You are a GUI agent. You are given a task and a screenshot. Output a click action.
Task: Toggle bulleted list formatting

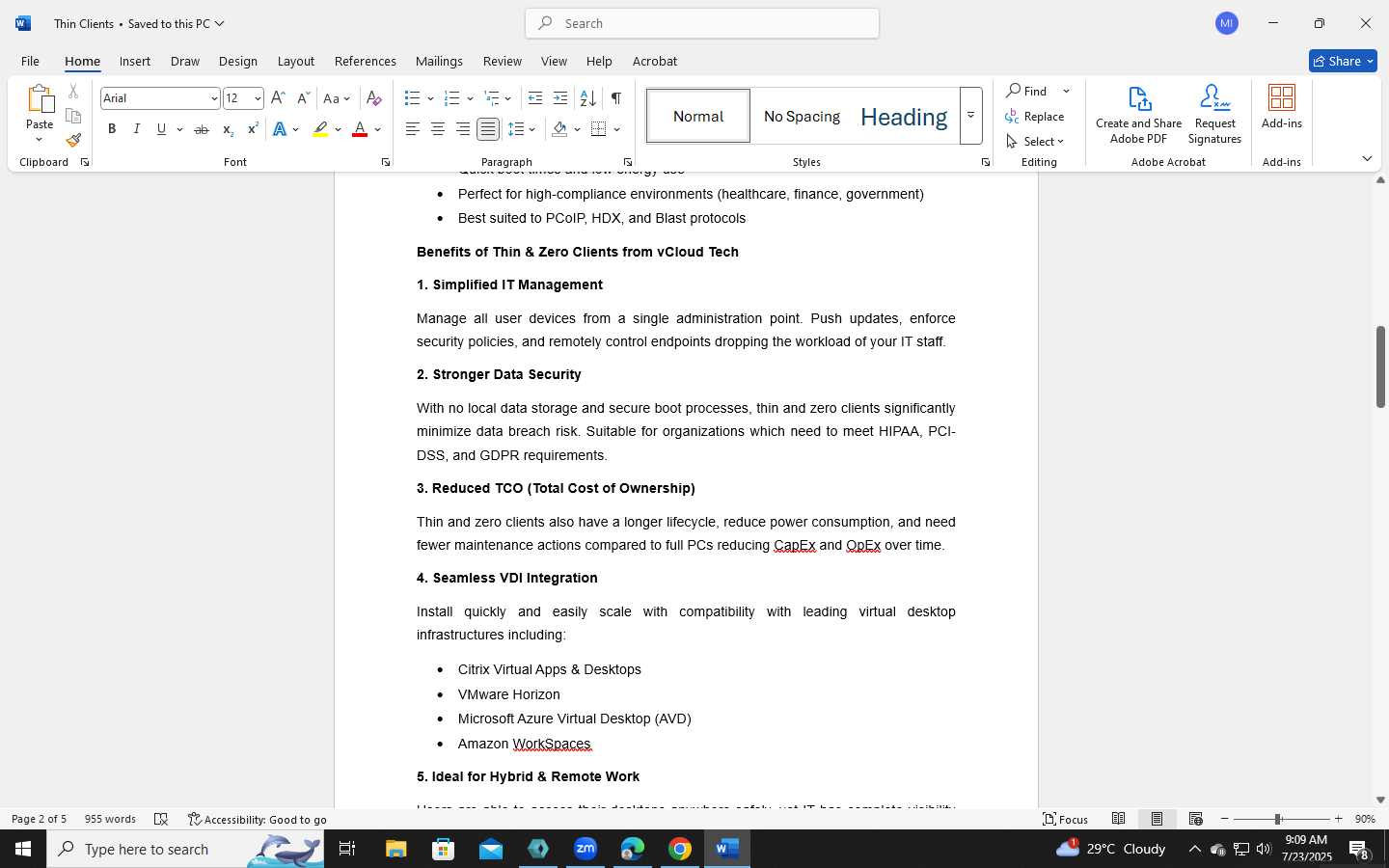coord(413,98)
